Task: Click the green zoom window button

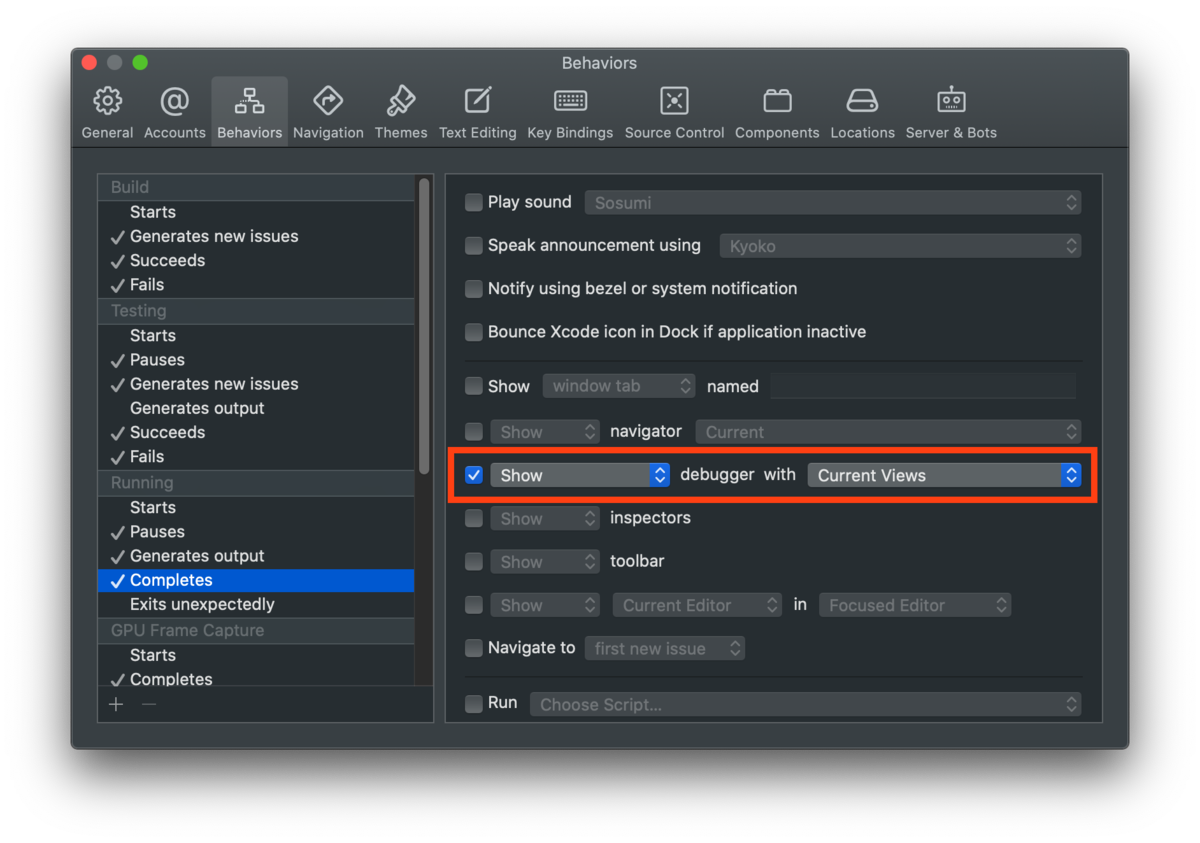Action: coord(140,63)
